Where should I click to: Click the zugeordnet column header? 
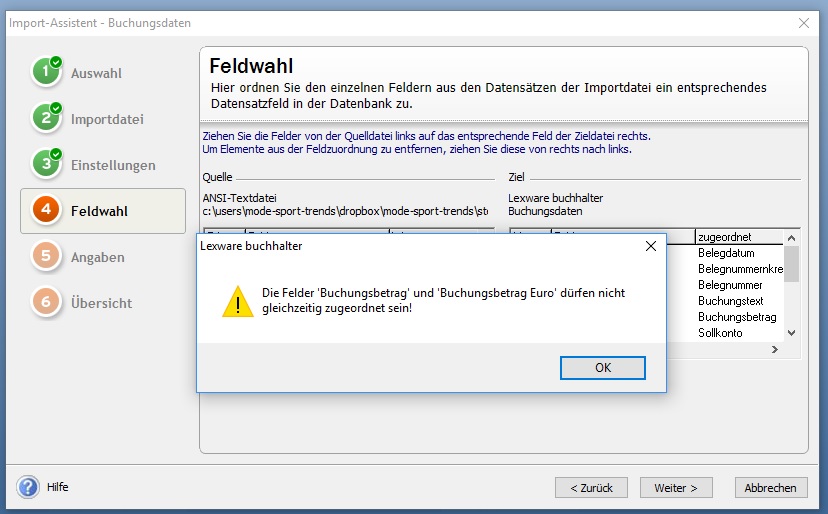(x=739, y=237)
